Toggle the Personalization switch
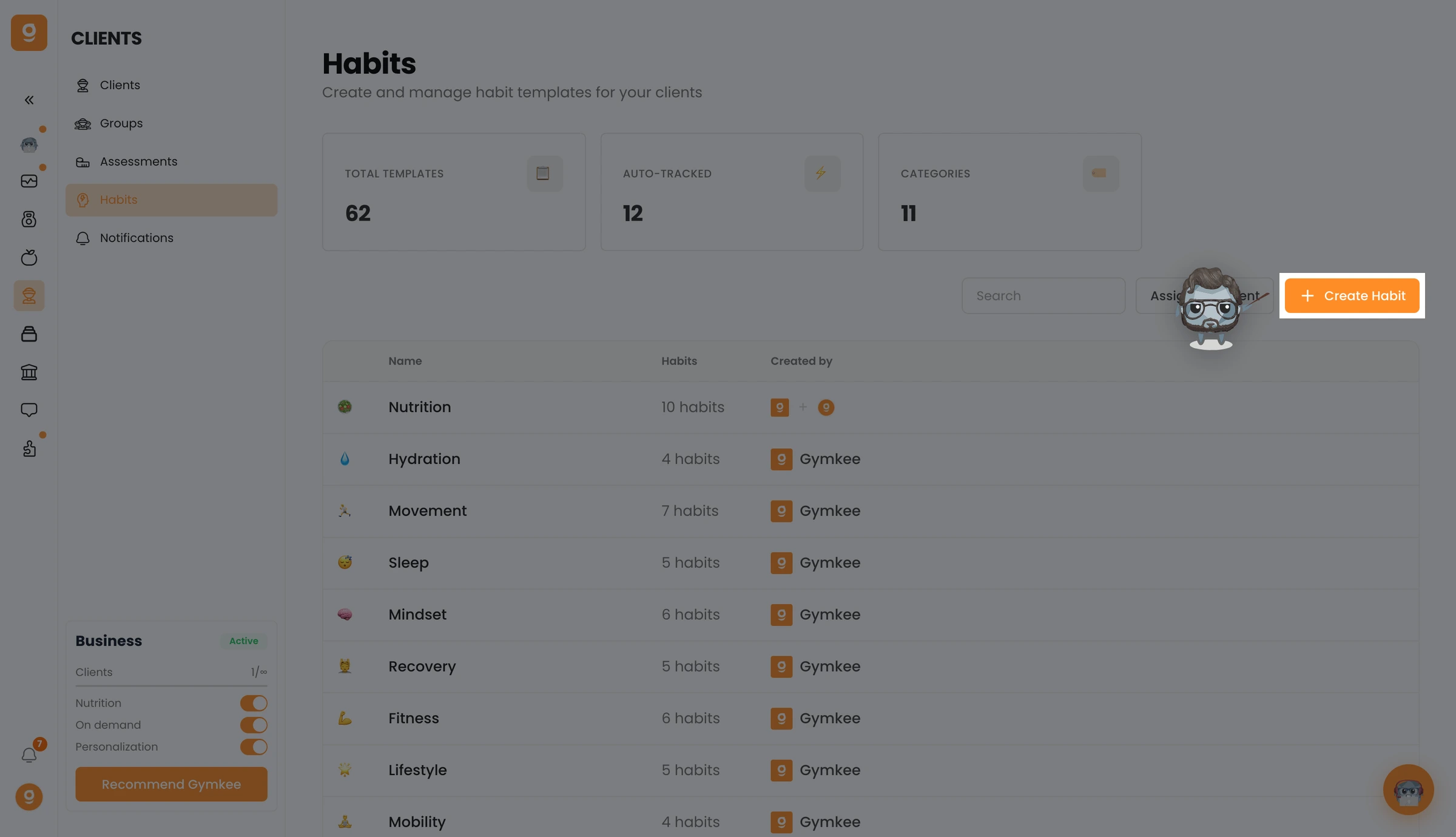1456x837 pixels. [x=254, y=747]
